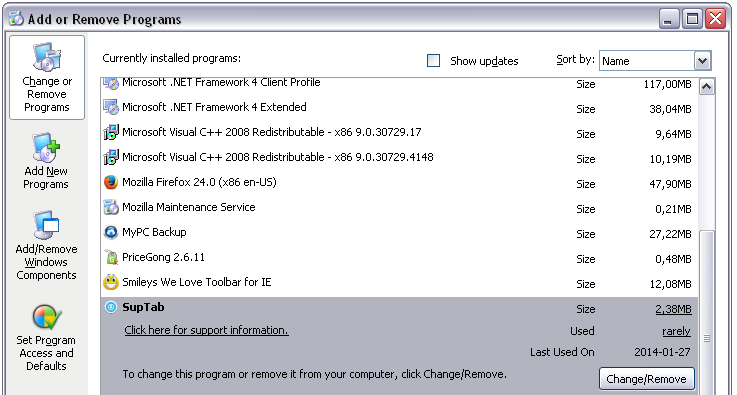
Task: Select Microsoft .NET Framework 4 Client Profile
Action: point(400,84)
